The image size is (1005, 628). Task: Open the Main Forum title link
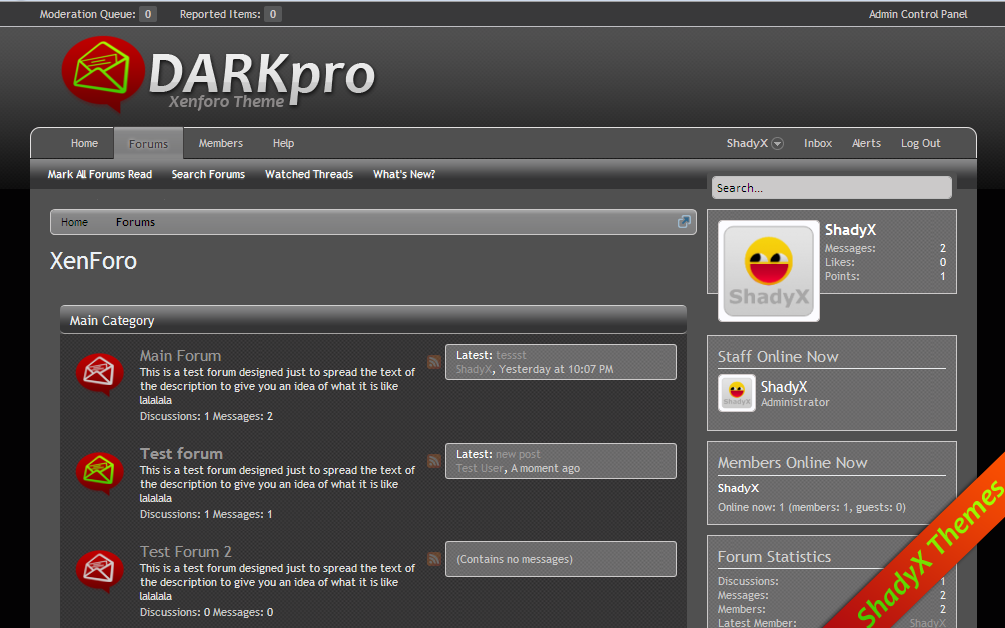[x=181, y=356]
